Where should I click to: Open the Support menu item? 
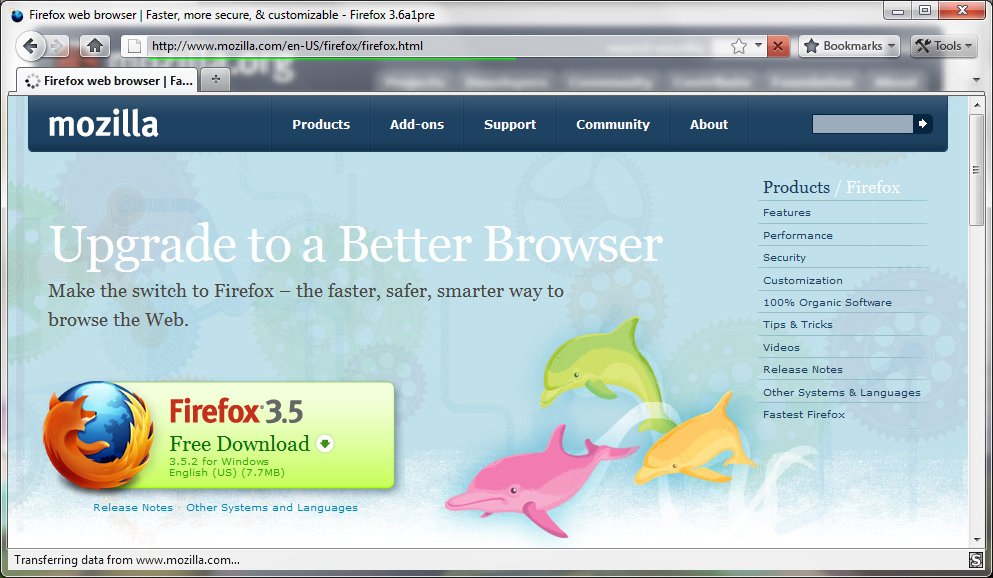tap(510, 125)
